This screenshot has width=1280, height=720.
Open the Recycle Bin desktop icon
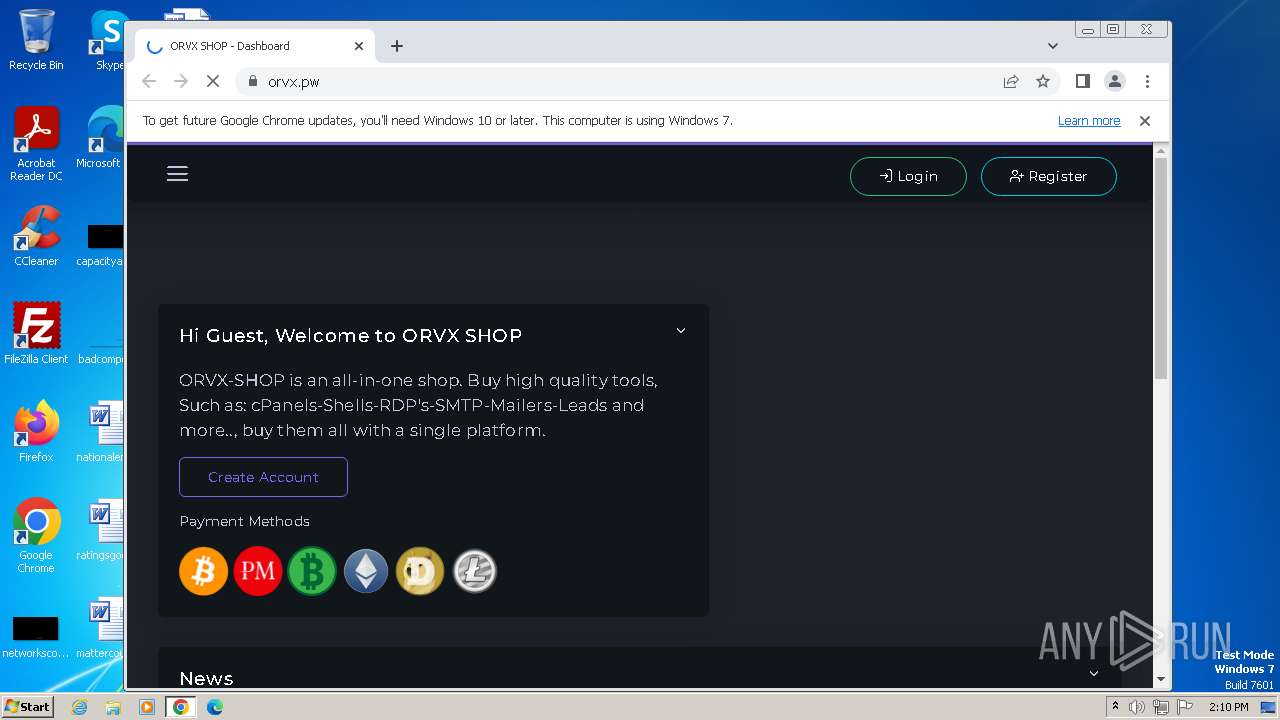[x=36, y=40]
